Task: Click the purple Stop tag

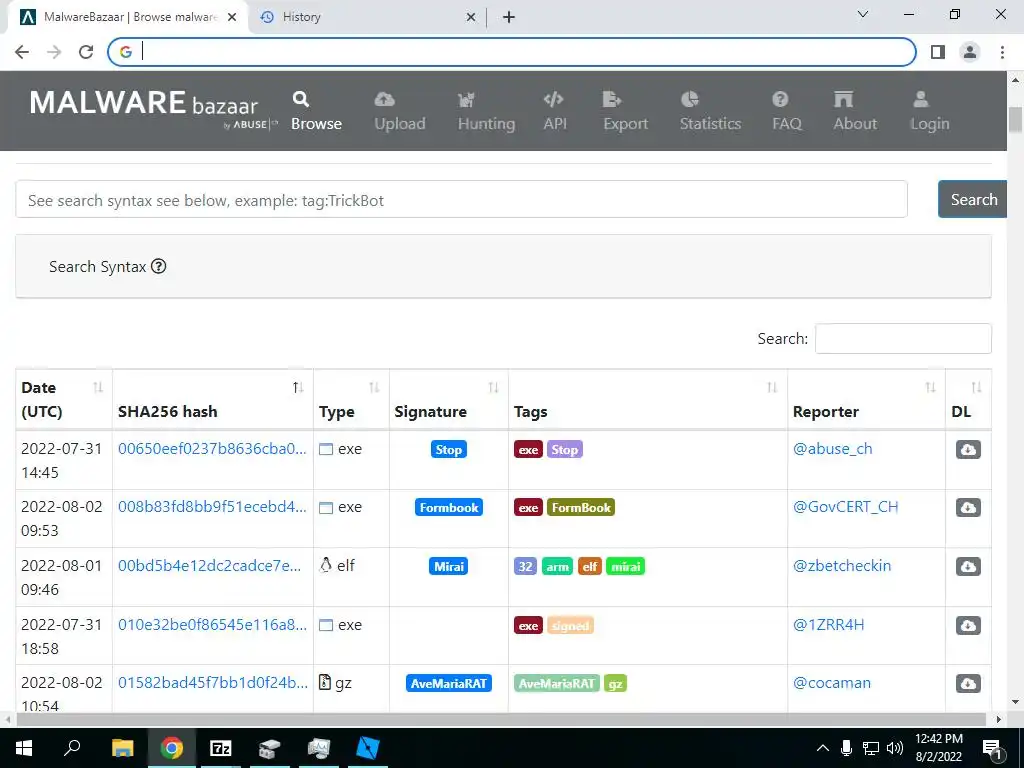Action: 564,449
